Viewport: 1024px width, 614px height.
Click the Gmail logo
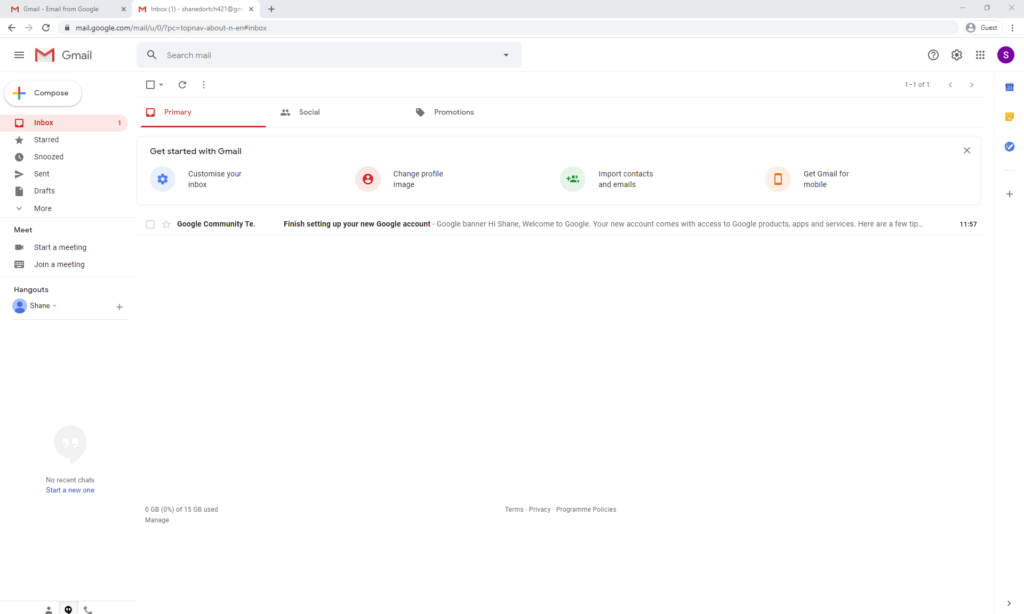(63, 55)
